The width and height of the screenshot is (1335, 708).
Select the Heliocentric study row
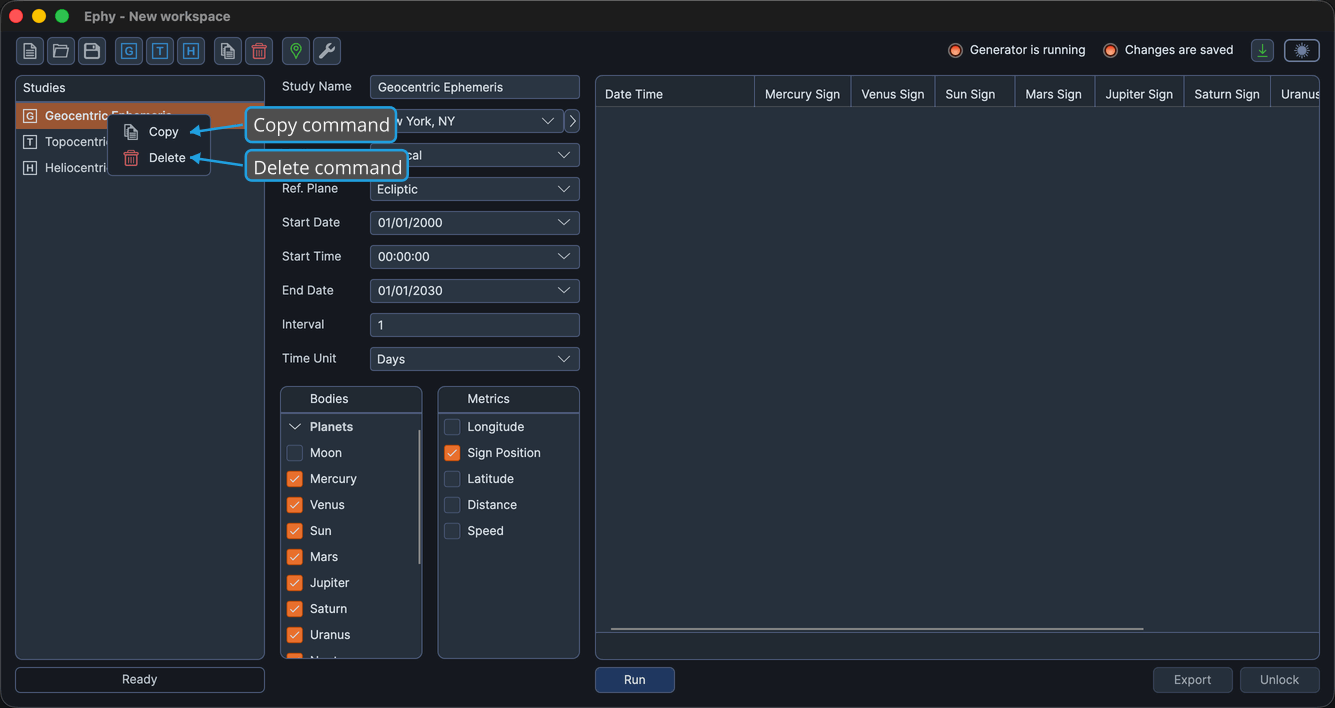140,168
